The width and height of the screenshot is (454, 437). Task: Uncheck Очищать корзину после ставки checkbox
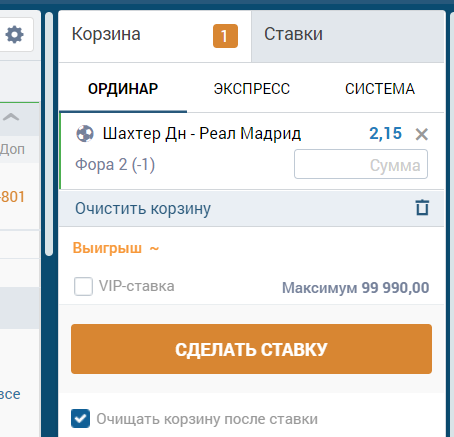point(80,418)
